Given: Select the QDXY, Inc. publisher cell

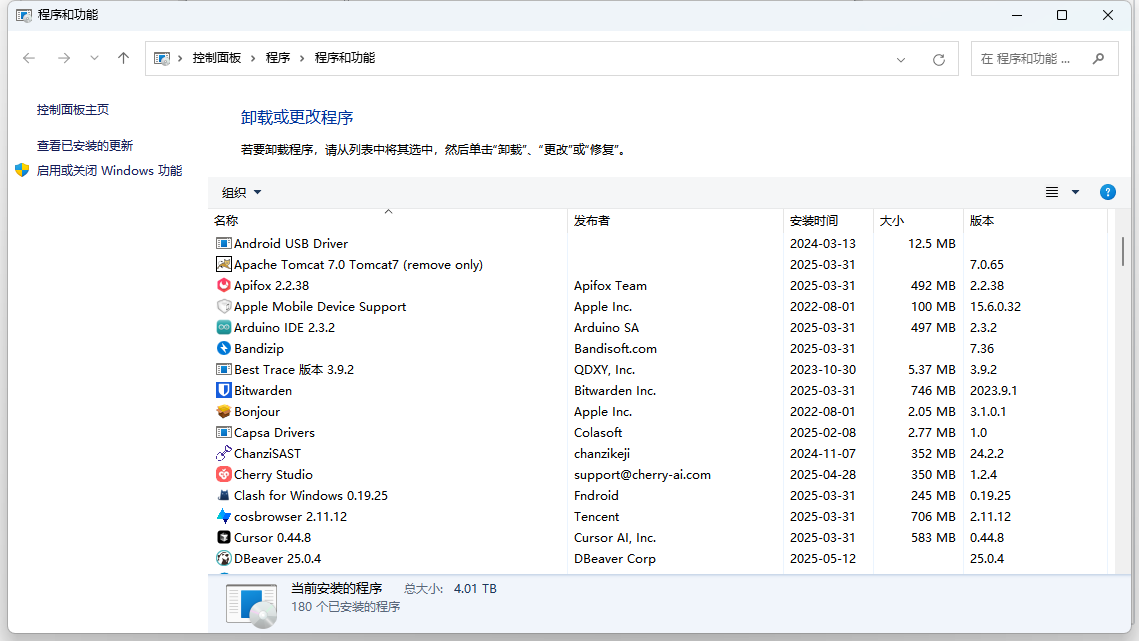Looking at the screenshot, I should pyautogui.click(x=604, y=370).
